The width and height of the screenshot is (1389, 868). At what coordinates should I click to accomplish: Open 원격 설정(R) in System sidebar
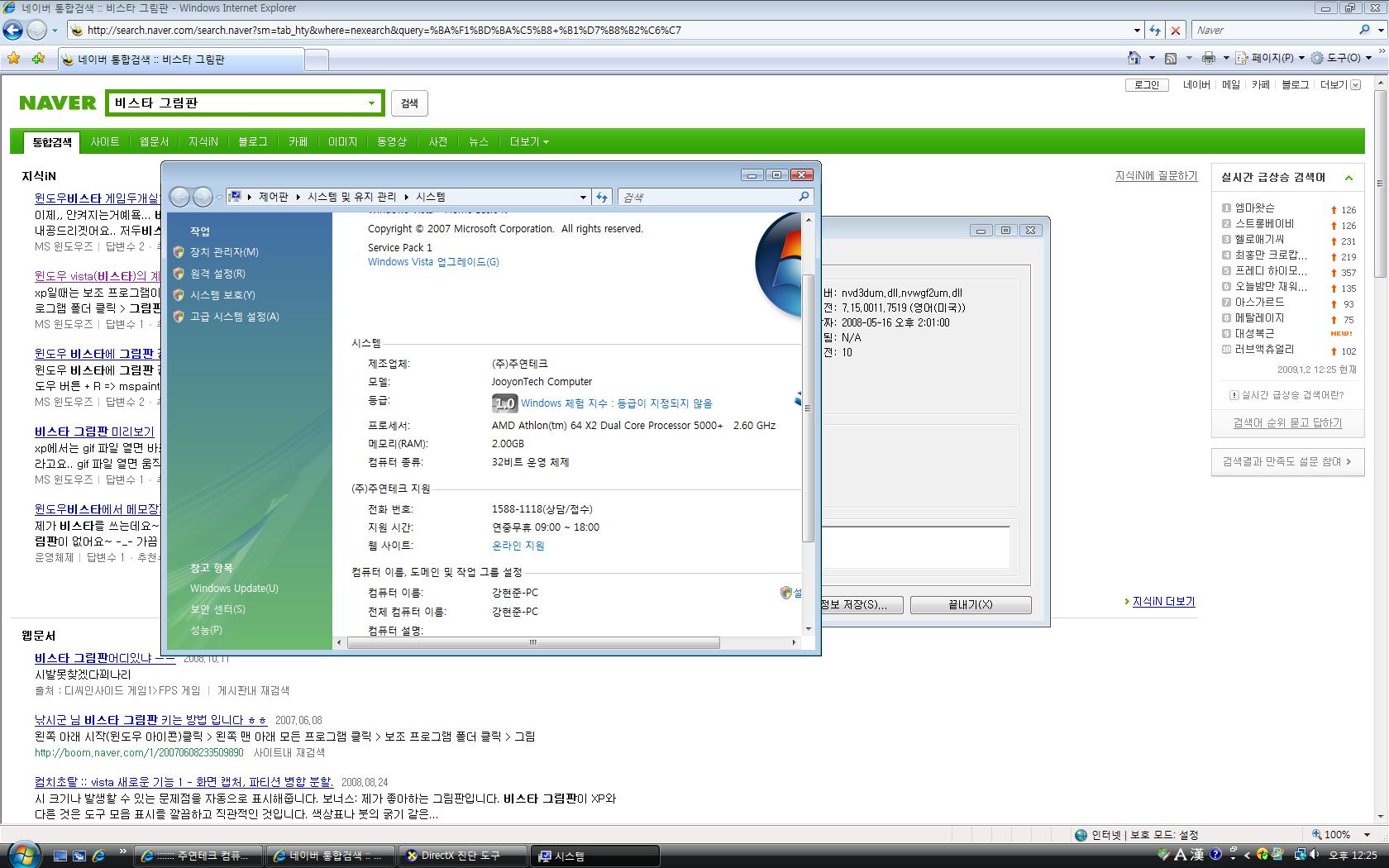(x=217, y=274)
